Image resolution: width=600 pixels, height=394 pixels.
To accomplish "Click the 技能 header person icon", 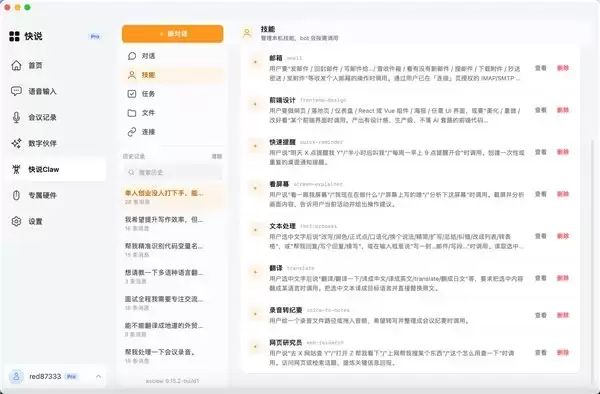I will (x=247, y=33).
